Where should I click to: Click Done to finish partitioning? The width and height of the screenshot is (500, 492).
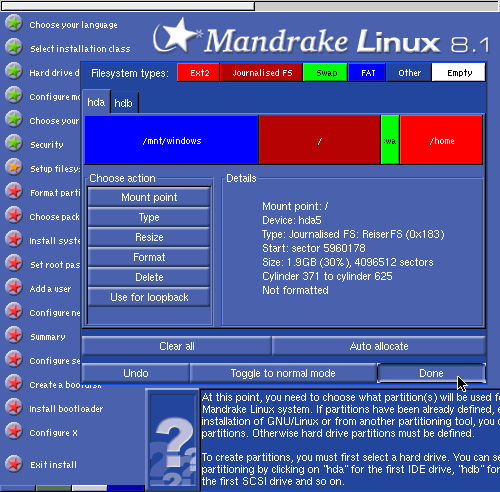[x=431, y=373]
